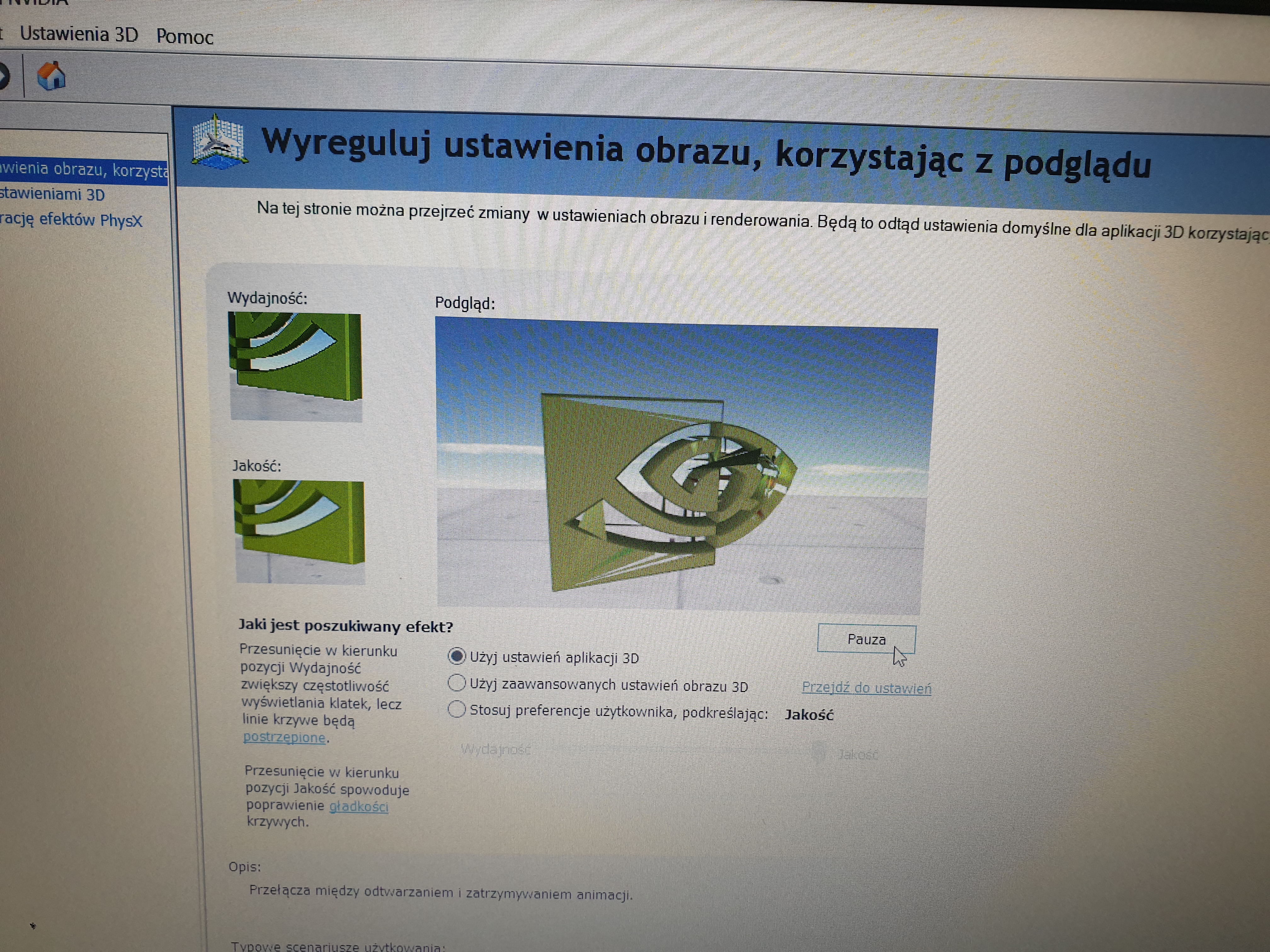Select 'Użyj zaawansowanych ustawień obrazu 3D' radio

456,683
